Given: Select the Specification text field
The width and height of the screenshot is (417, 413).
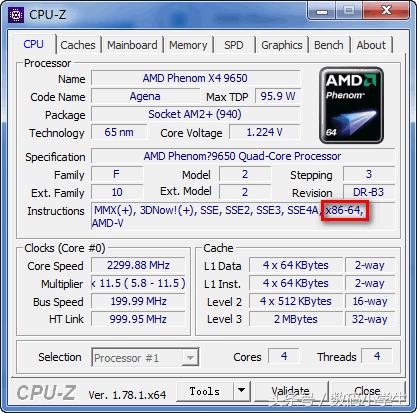Looking at the screenshot, I should tap(243, 156).
